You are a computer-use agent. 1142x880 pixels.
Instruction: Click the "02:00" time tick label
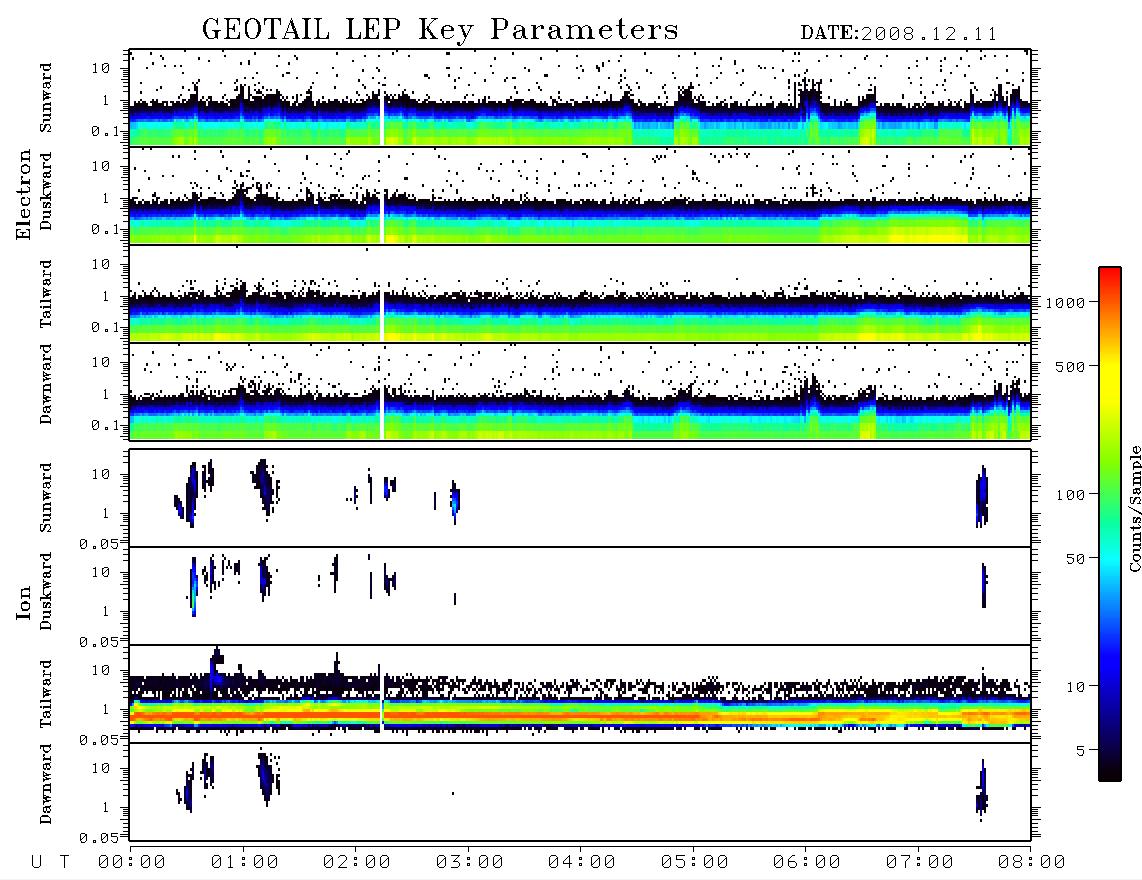pos(357,862)
